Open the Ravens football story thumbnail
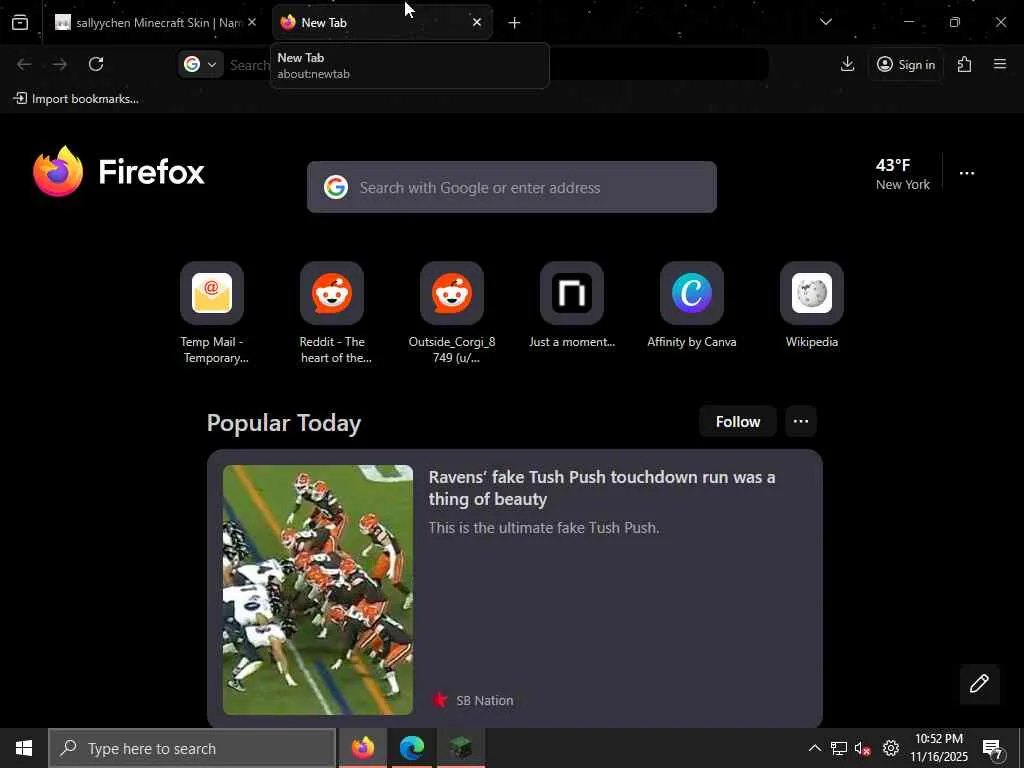Image resolution: width=1024 pixels, height=768 pixels. pyautogui.click(x=318, y=590)
